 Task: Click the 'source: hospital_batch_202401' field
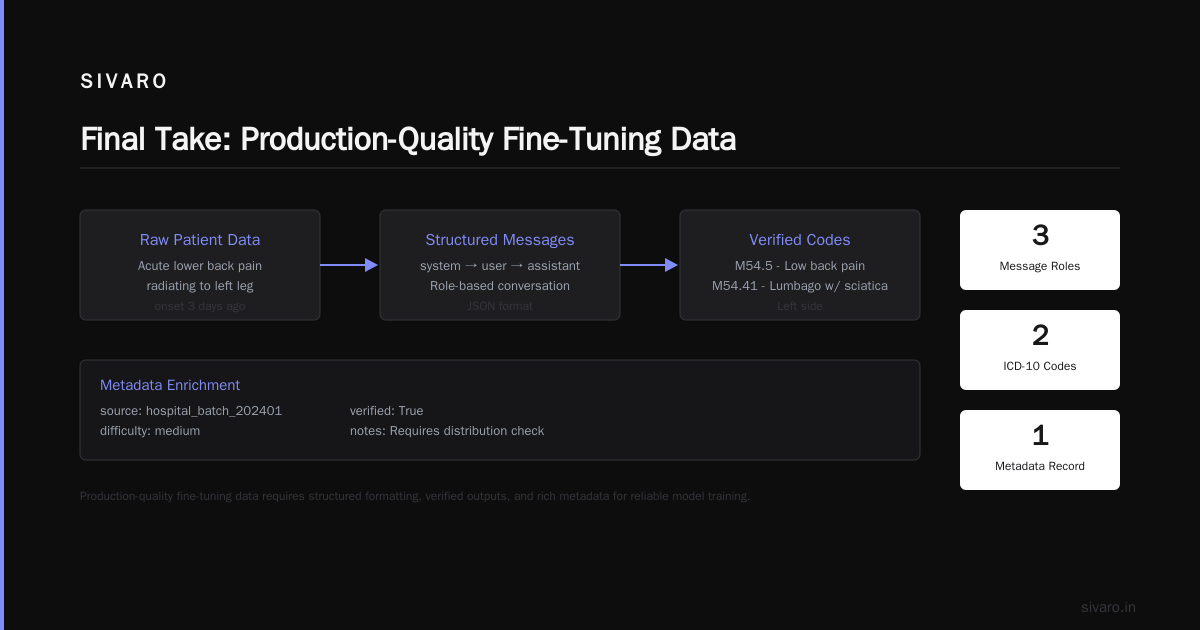(191, 411)
